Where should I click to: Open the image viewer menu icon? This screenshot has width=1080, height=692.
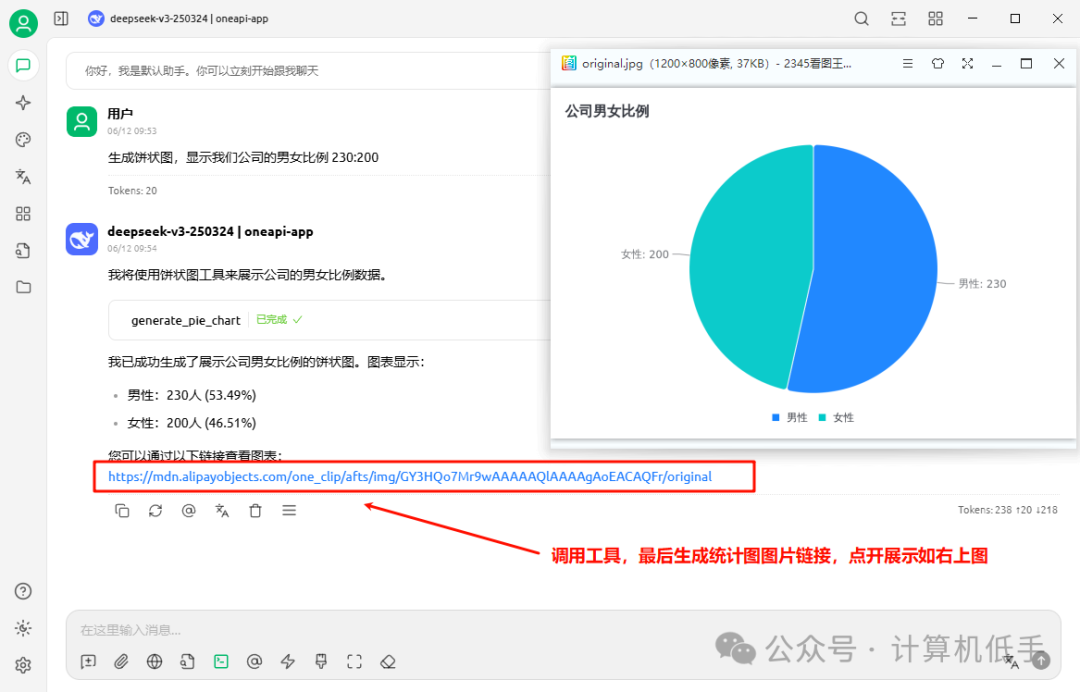click(907, 62)
